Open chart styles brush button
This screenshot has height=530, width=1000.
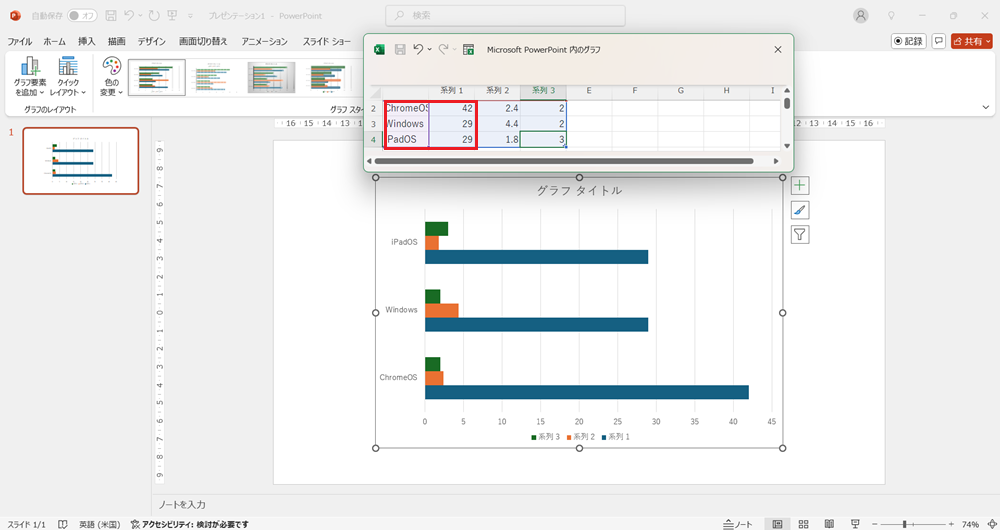(x=800, y=210)
